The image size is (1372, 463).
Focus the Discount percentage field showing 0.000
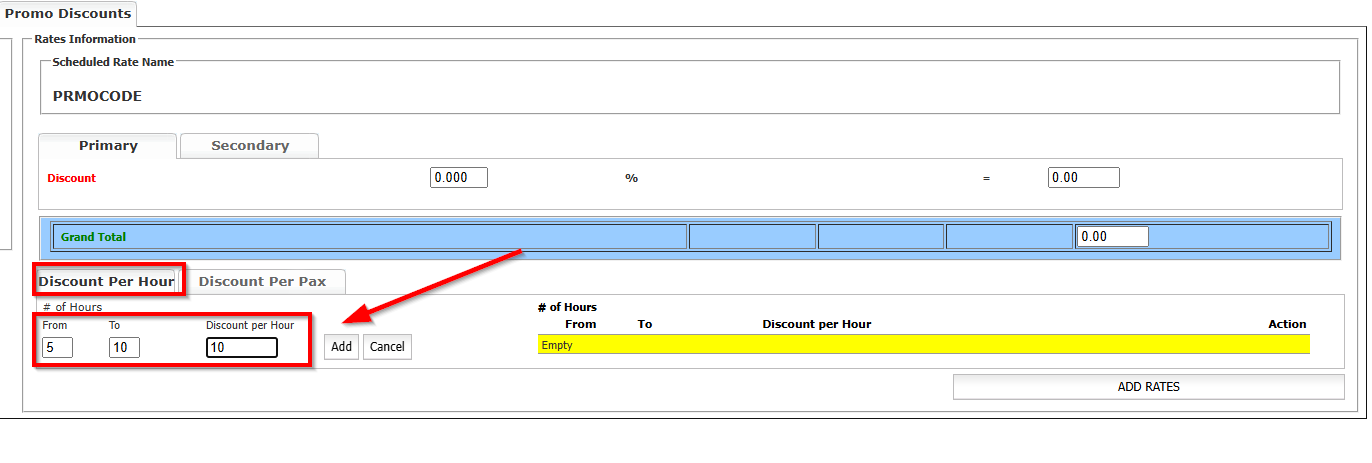(459, 178)
